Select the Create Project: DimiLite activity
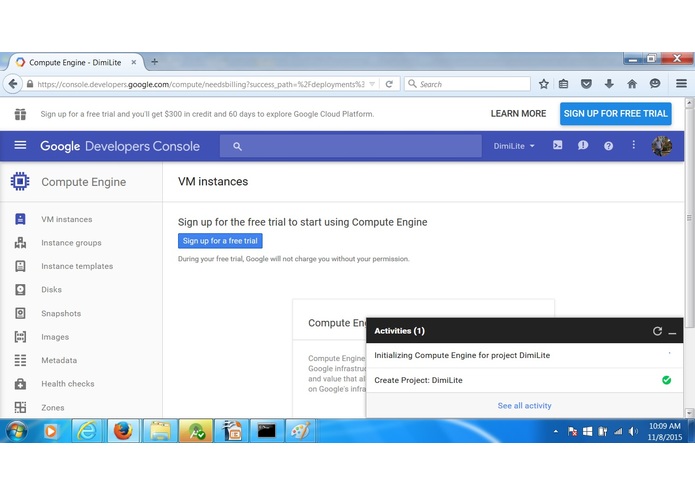This screenshot has height=494, width=695. coord(525,380)
